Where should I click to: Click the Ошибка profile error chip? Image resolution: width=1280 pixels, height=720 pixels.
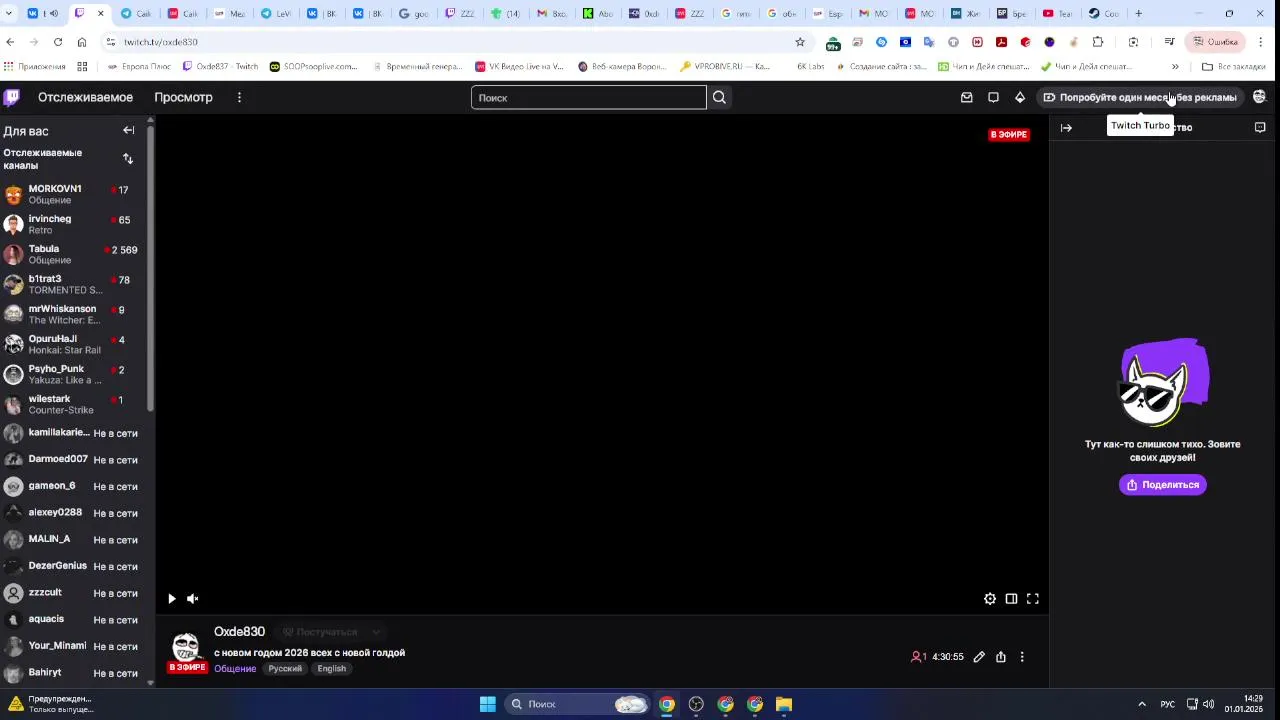[1216, 42]
